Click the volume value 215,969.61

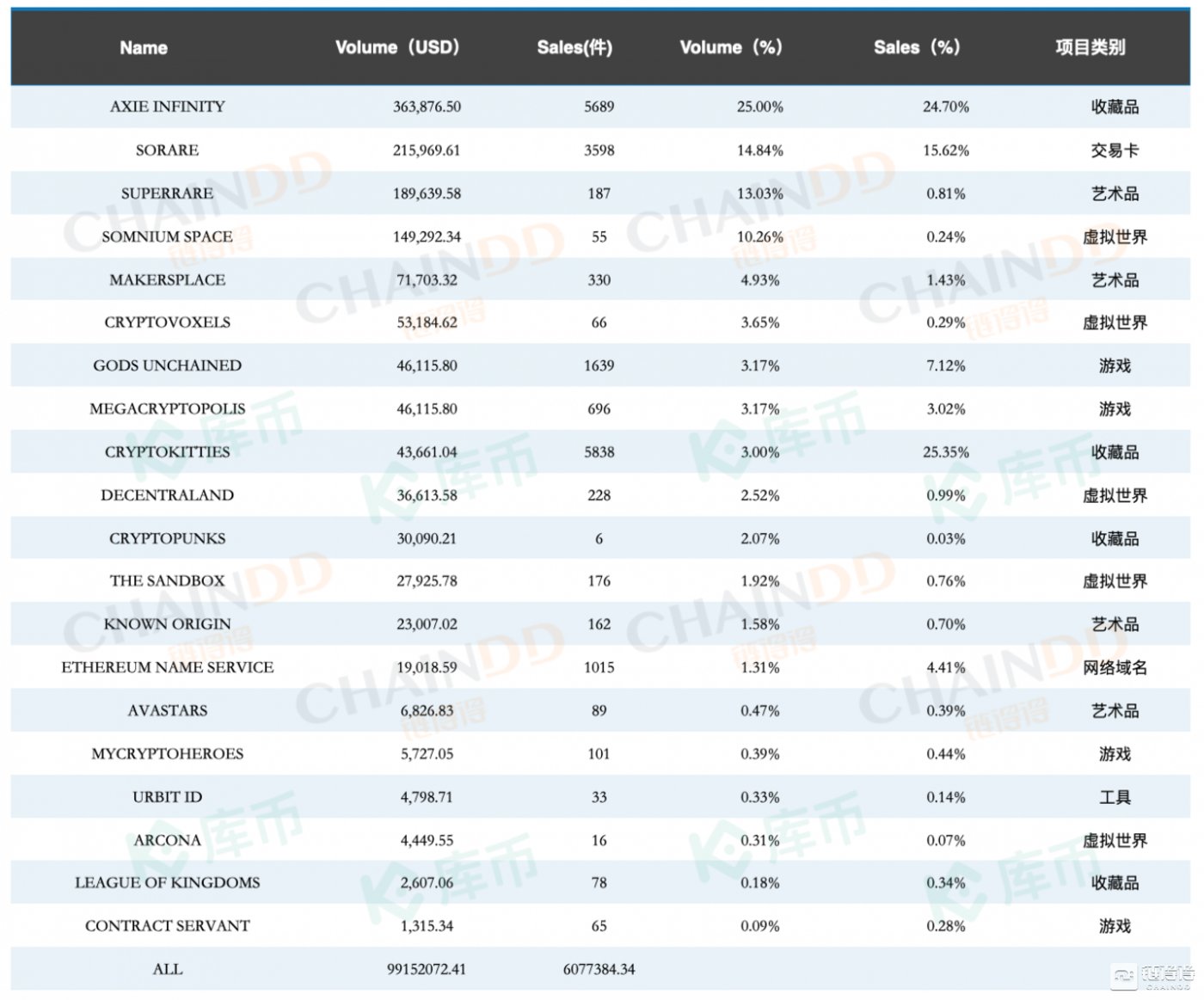click(x=427, y=150)
